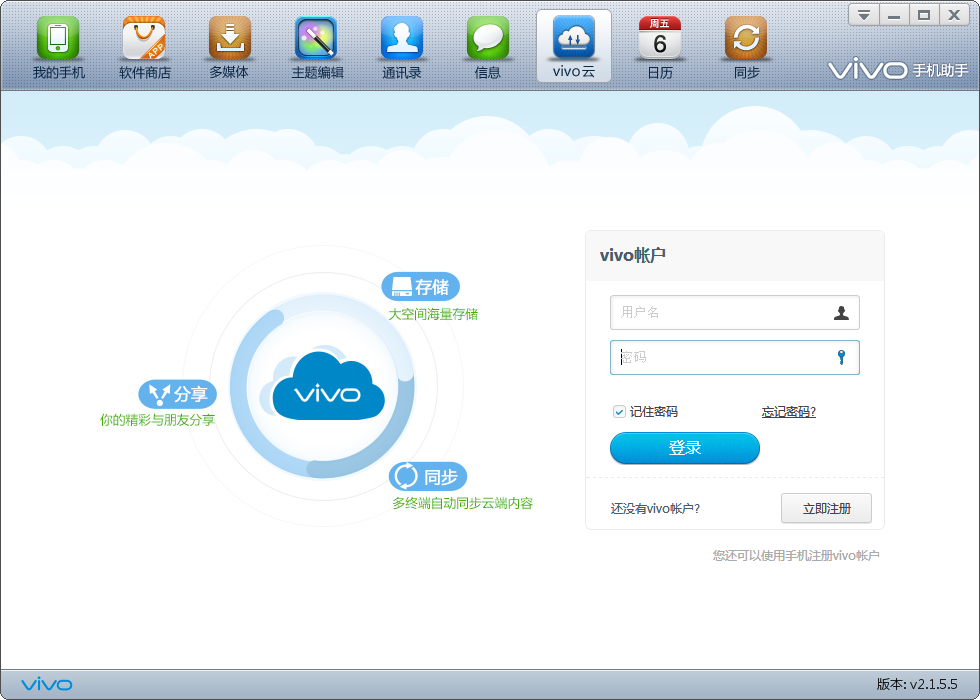The image size is (980, 700).
Task: Click the user silhouette icon in username field
Action: pos(841,312)
